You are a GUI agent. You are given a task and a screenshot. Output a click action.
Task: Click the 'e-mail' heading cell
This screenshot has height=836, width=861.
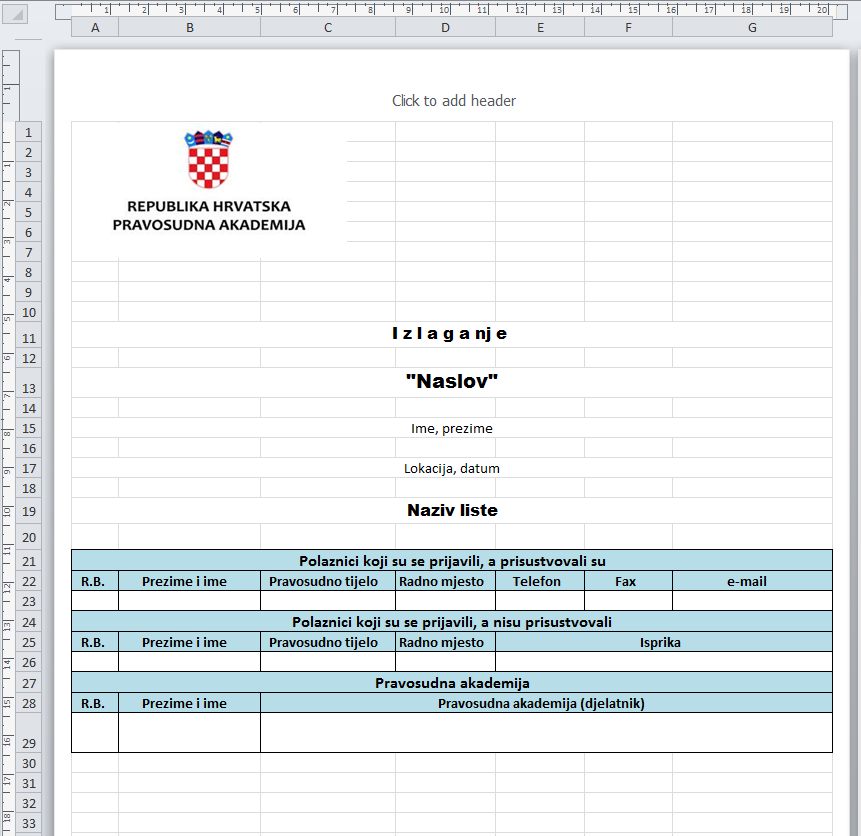tap(752, 581)
